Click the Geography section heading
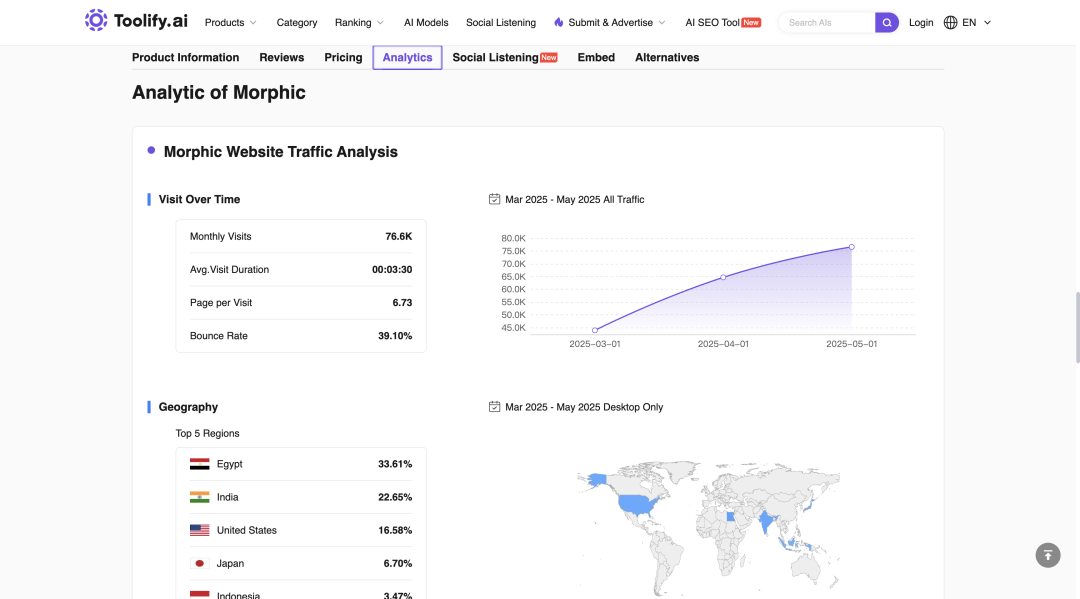The height and width of the screenshot is (599, 1080). click(x=188, y=407)
